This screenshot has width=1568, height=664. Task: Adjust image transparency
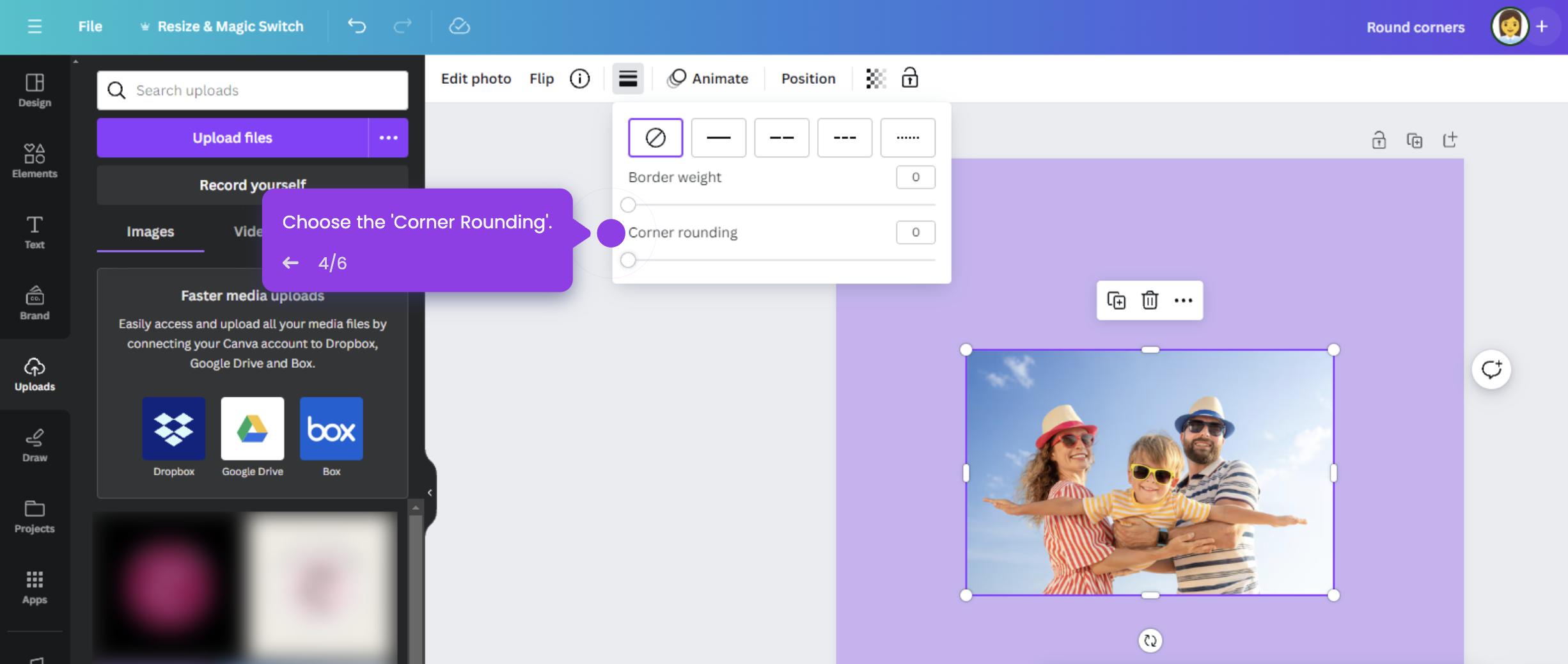pos(875,78)
